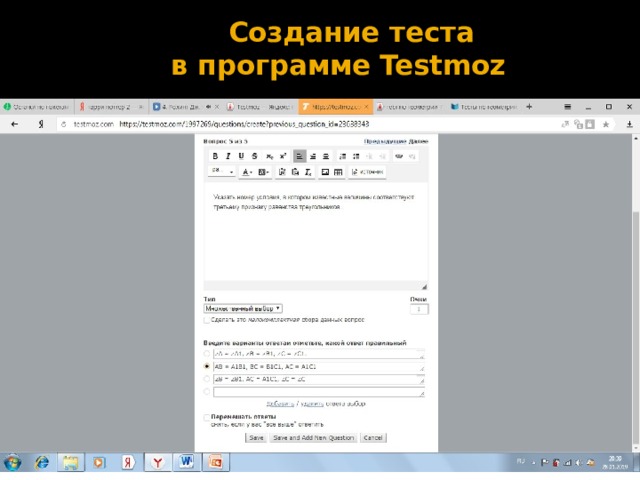Open PowerPoint from the taskbar
The width and height of the screenshot is (640, 480).
click(x=216, y=462)
